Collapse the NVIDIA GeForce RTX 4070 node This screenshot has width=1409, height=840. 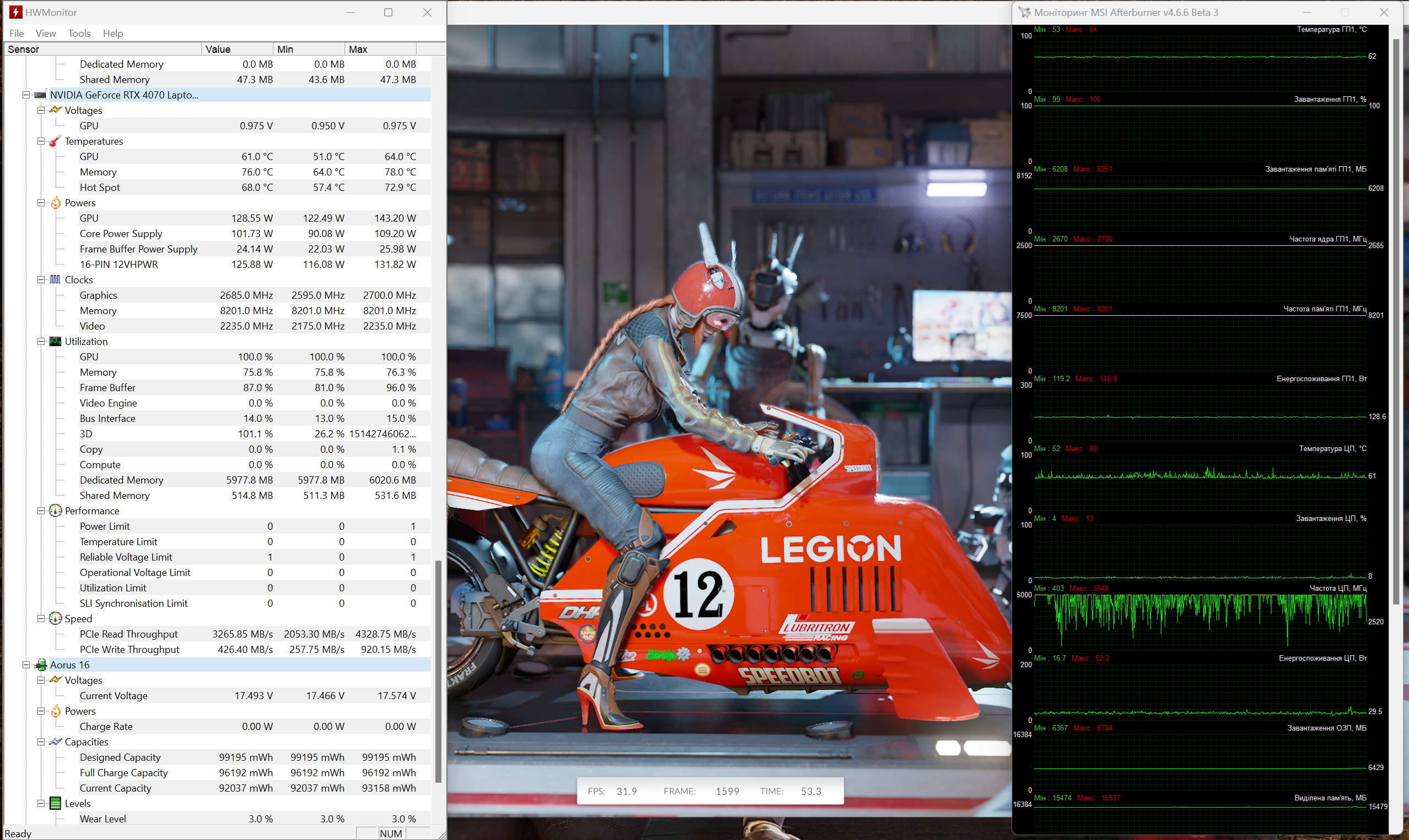click(x=26, y=95)
